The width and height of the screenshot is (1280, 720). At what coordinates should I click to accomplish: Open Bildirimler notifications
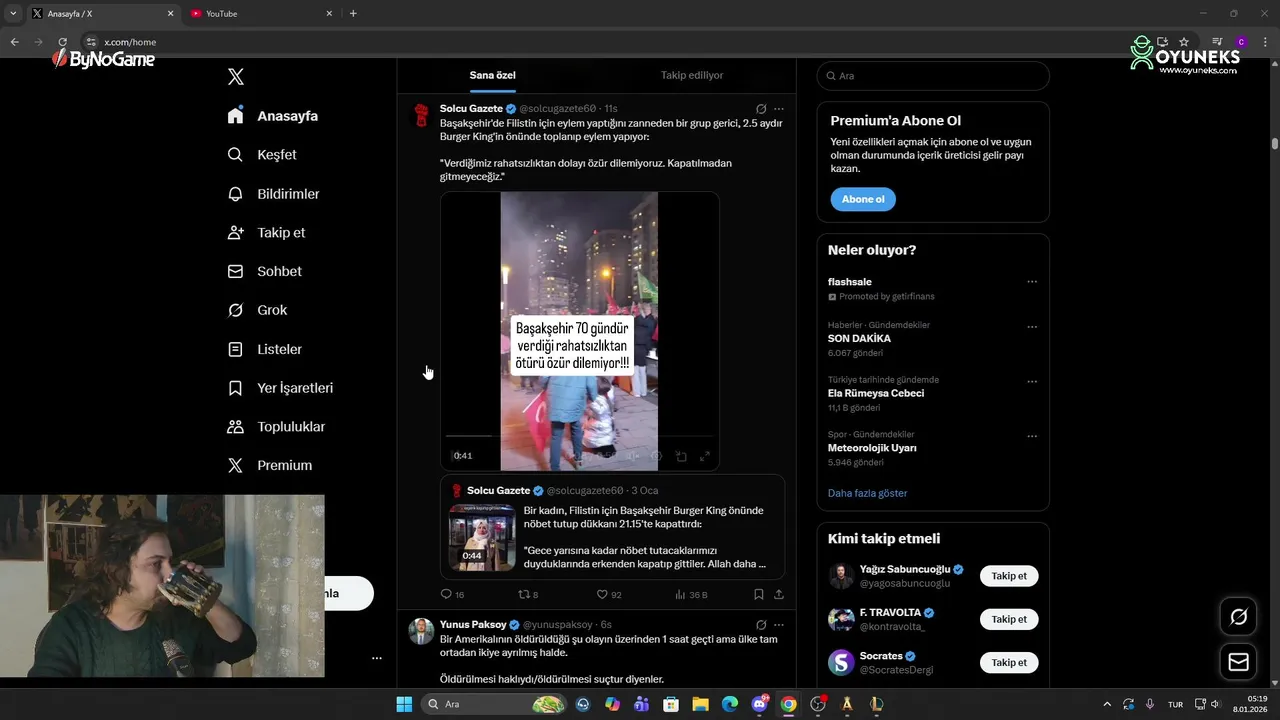click(273, 194)
